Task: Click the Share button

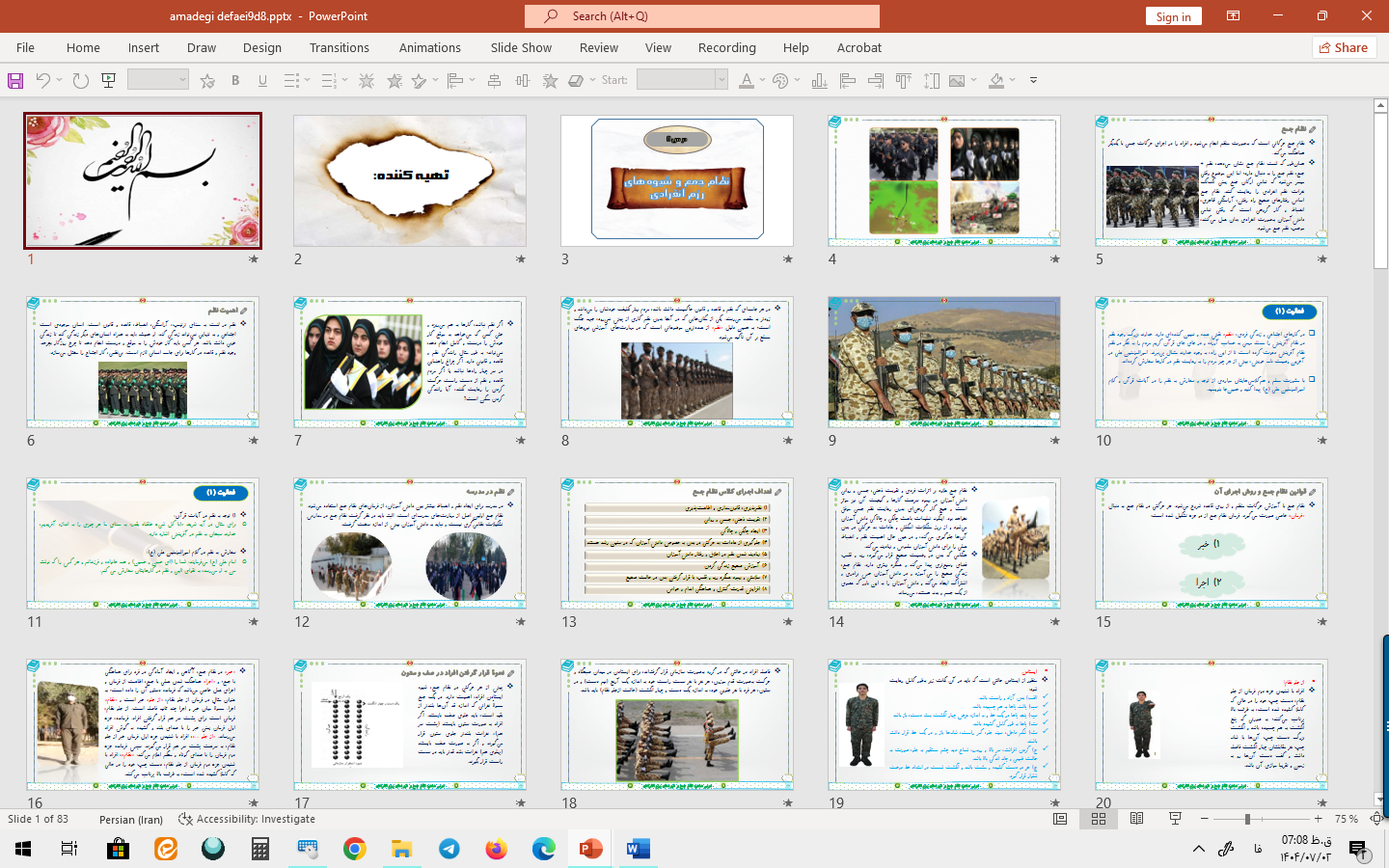Action: [x=1343, y=47]
